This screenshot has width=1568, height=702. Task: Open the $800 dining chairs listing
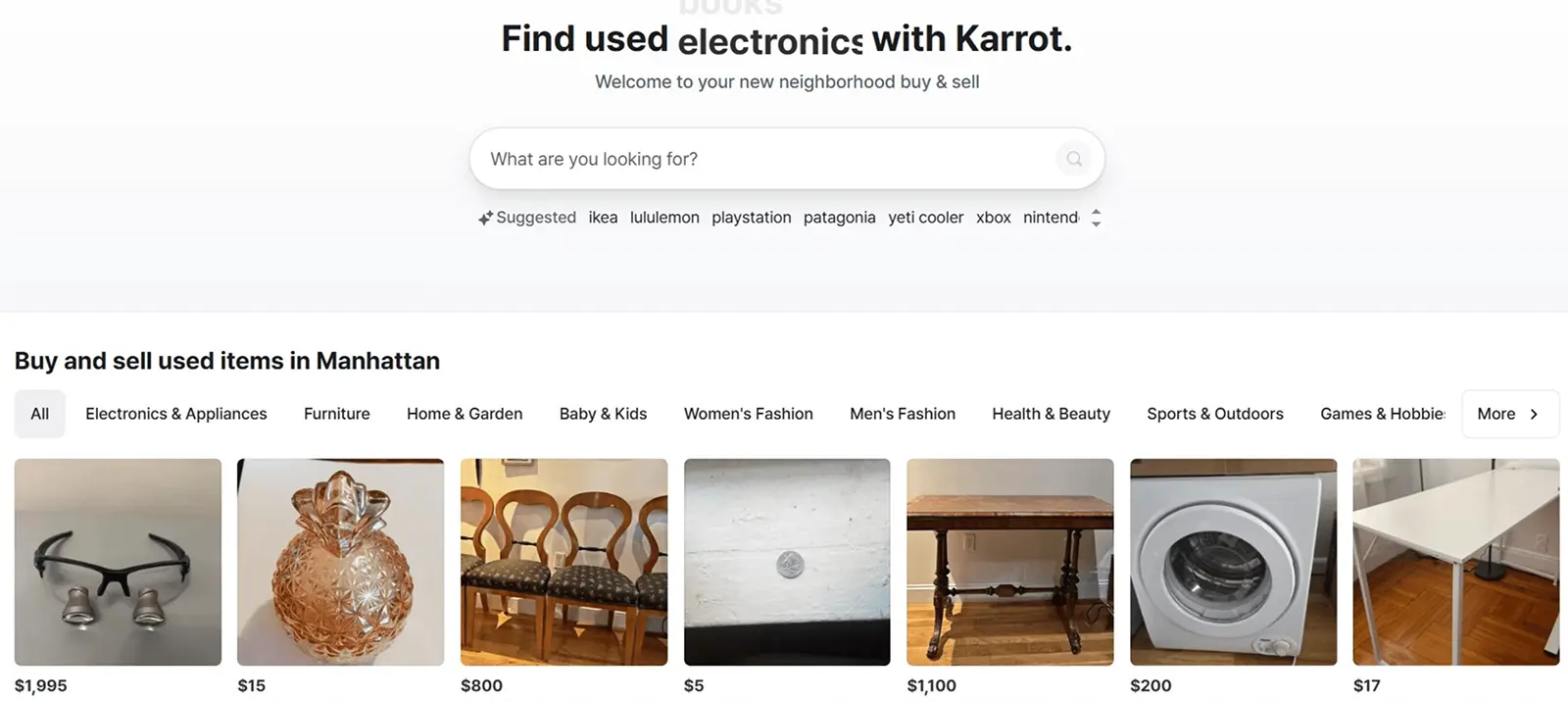click(x=563, y=562)
